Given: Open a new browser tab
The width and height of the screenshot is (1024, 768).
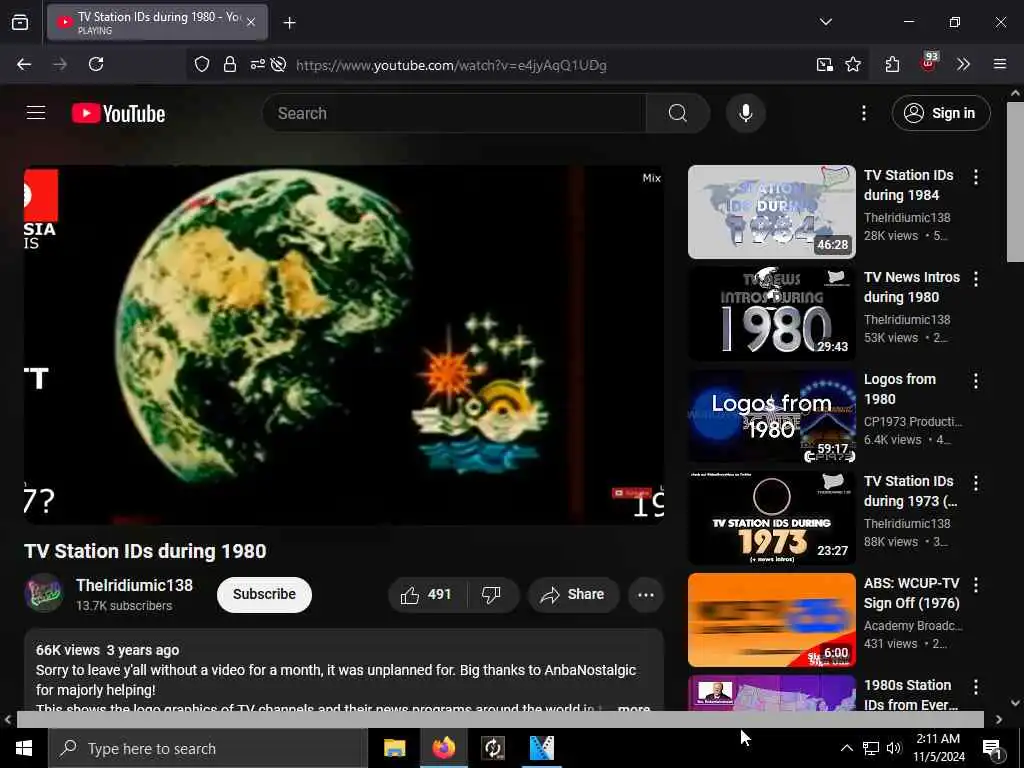Looking at the screenshot, I should (289, 23).
